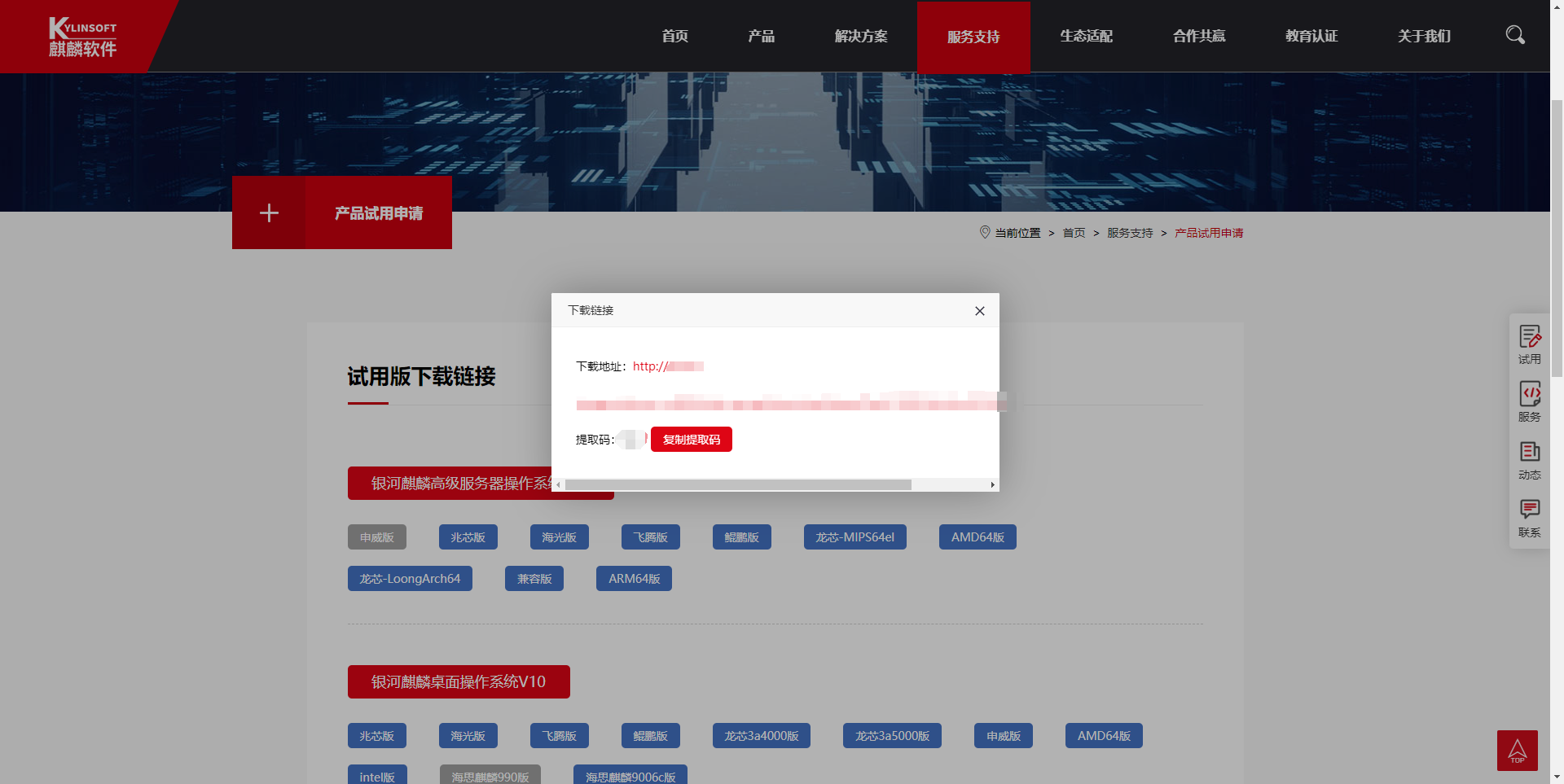Go to 服务支持 breadcrumb link

click(1130, 233)
